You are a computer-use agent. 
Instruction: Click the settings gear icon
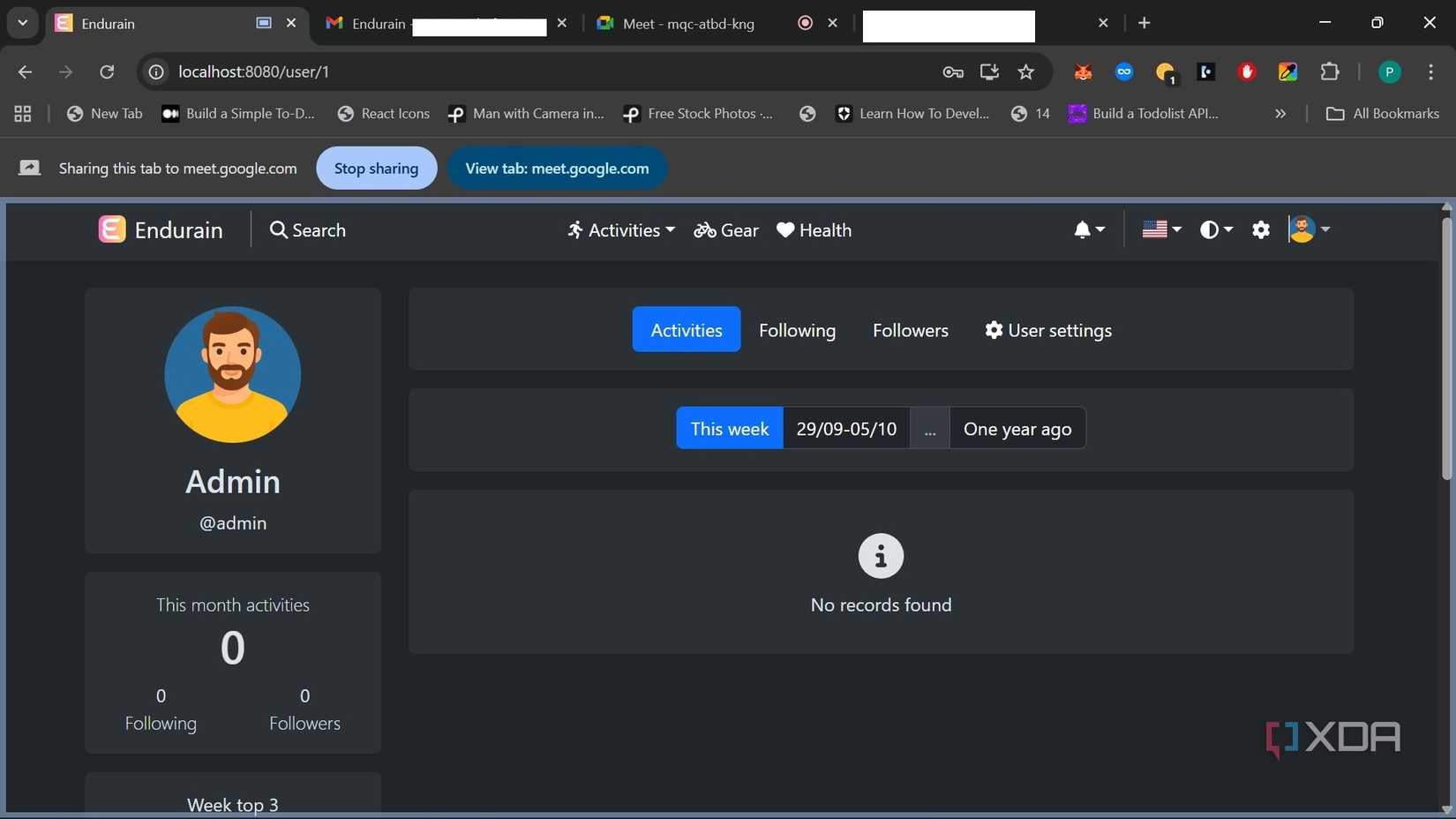tap(1261, 229)
